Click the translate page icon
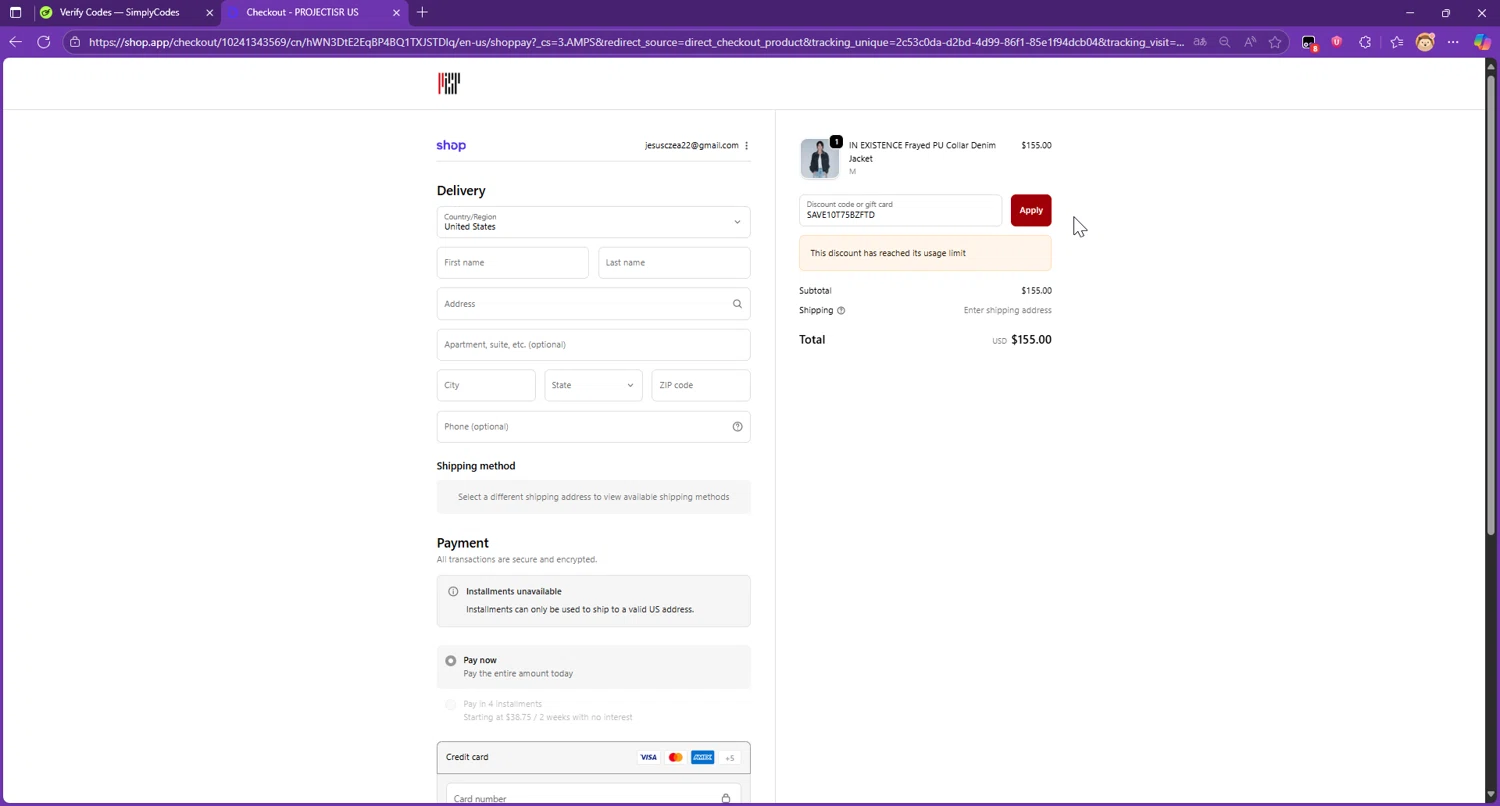Viewport: 1500px width, 806px height. 1199,42
